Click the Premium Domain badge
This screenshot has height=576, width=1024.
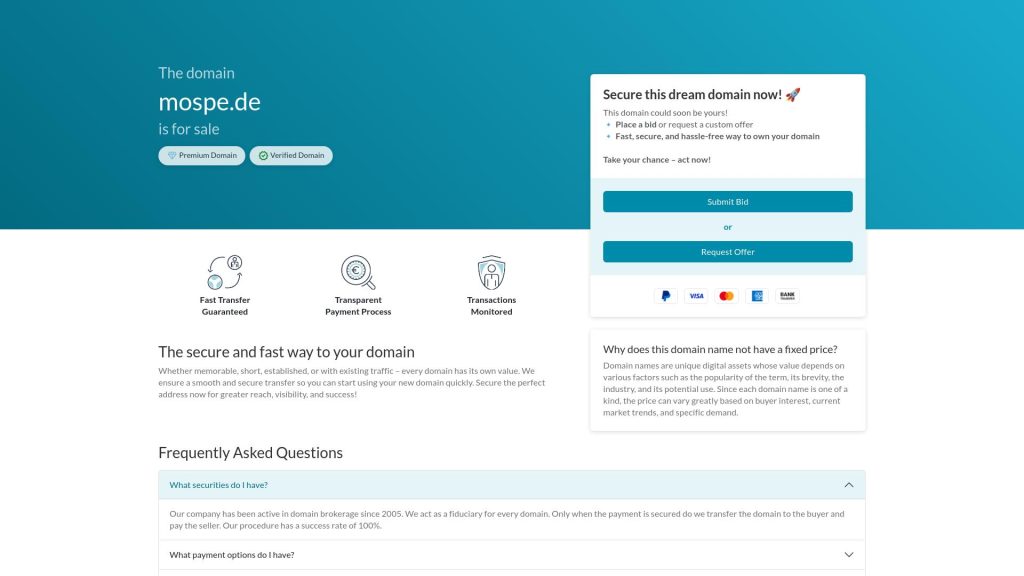pos(201,156)
